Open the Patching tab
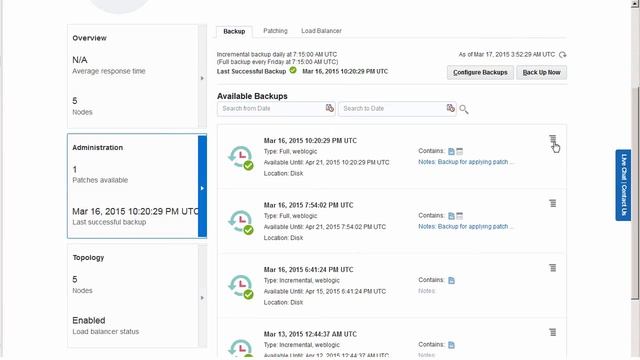Viewport: 640px width, 360px height. coord(275,31)
